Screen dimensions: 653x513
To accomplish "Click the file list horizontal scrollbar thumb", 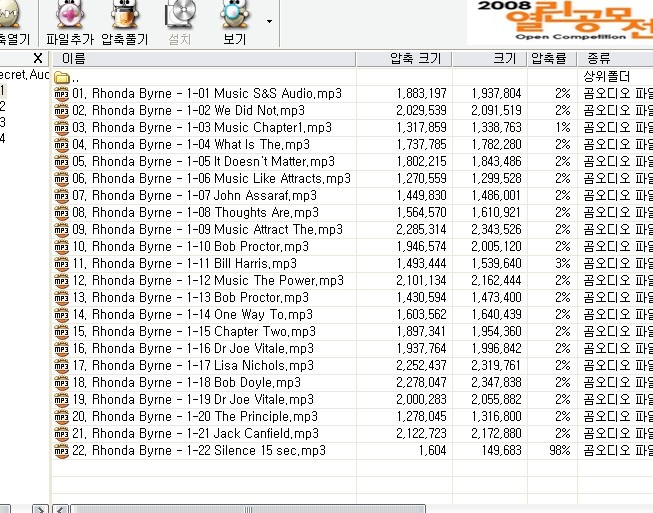I will 248,509.
